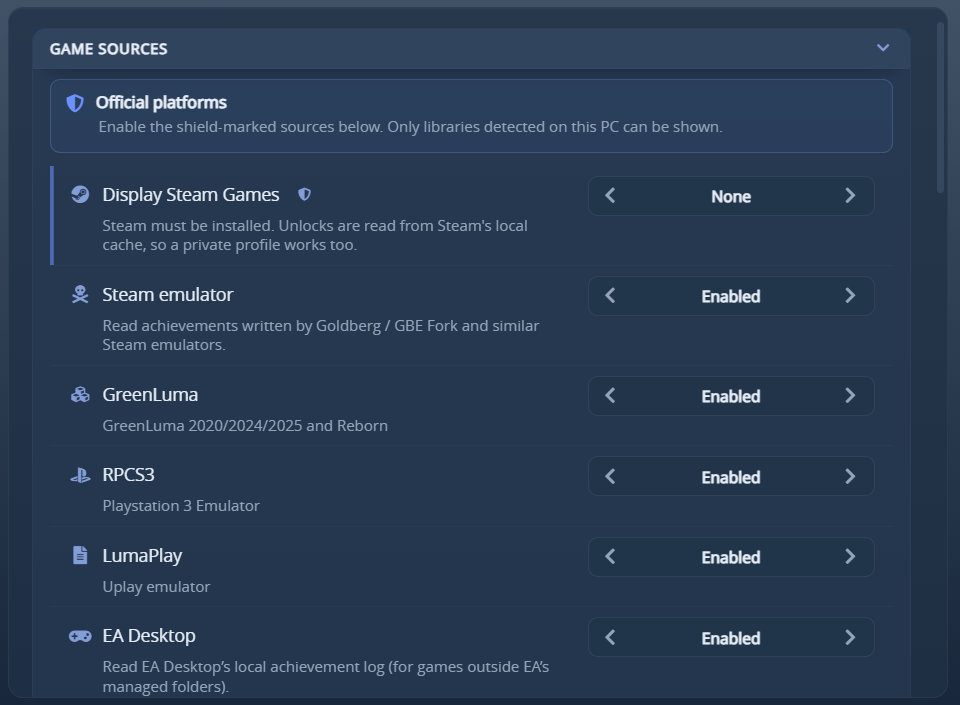Click the skull icon for Steam emulator
960x705 pixels.
click(x=80, y=294)
